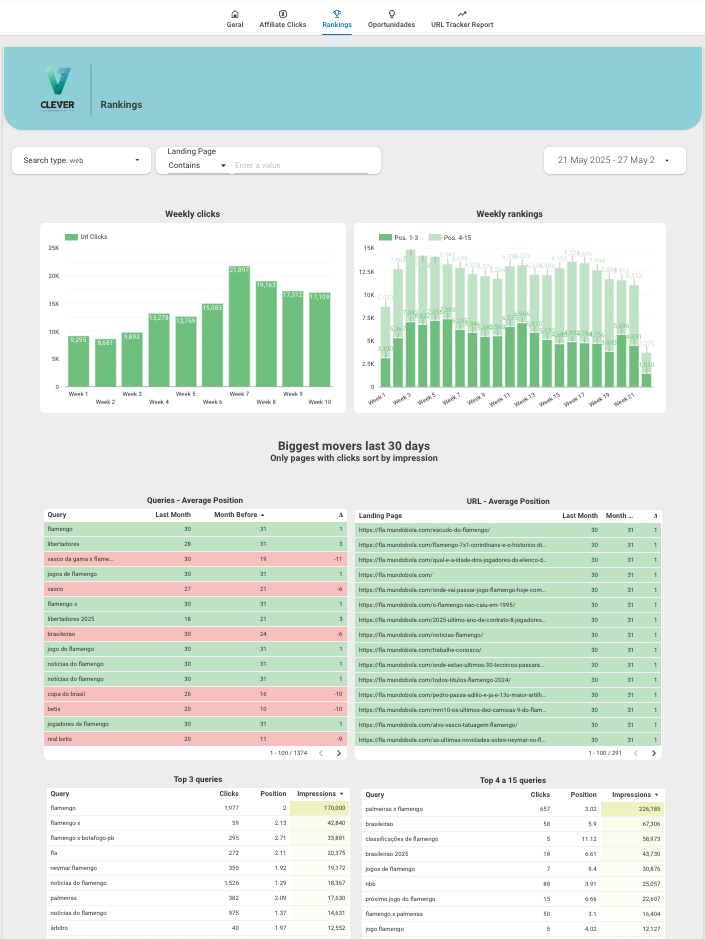Go to previous page of URL table
Screen dimensions: 705x939
pyautogui.click(x=633, y=753)
